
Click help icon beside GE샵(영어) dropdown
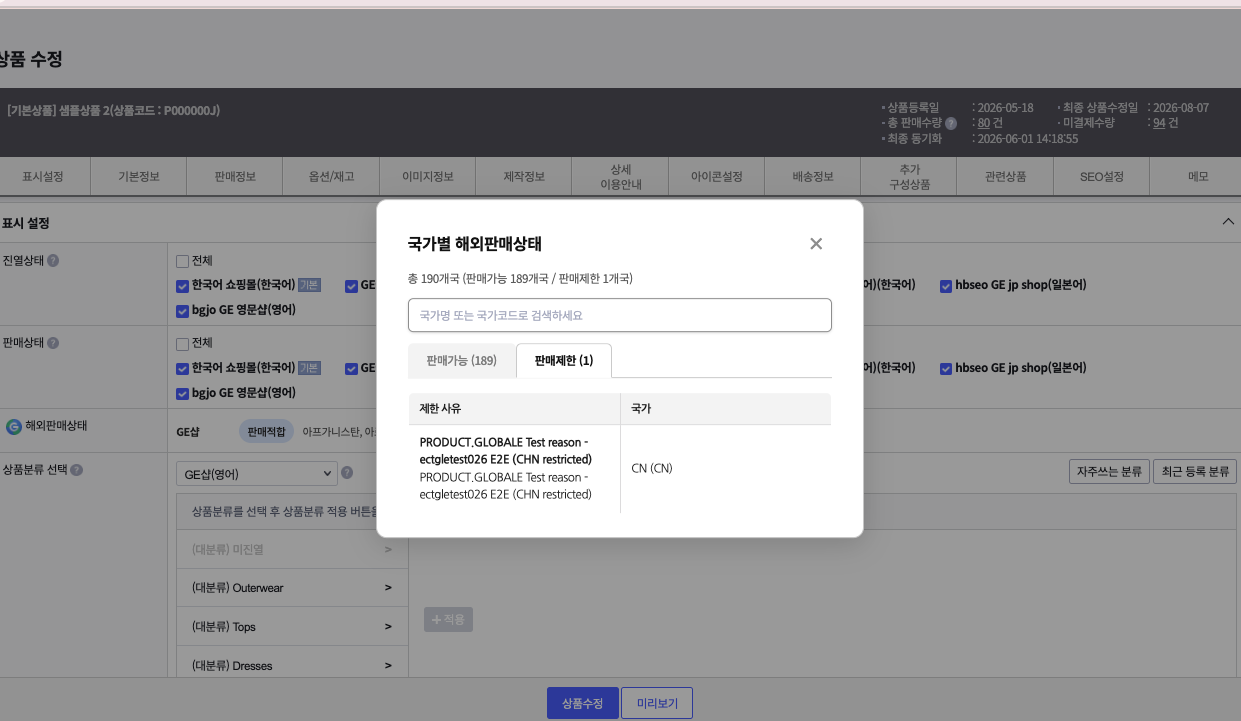coord(347,473)
